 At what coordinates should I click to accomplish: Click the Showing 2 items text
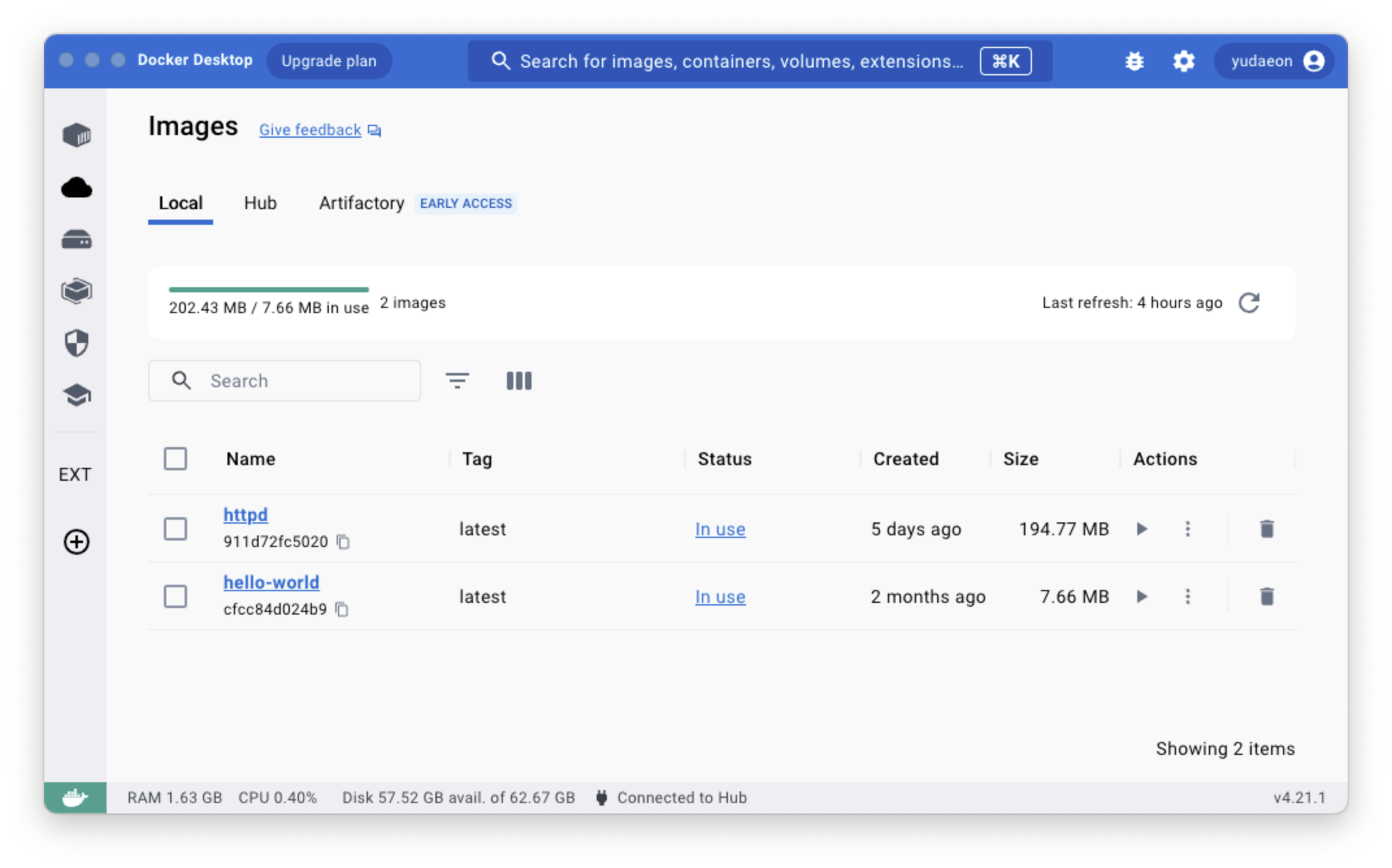1225,748
